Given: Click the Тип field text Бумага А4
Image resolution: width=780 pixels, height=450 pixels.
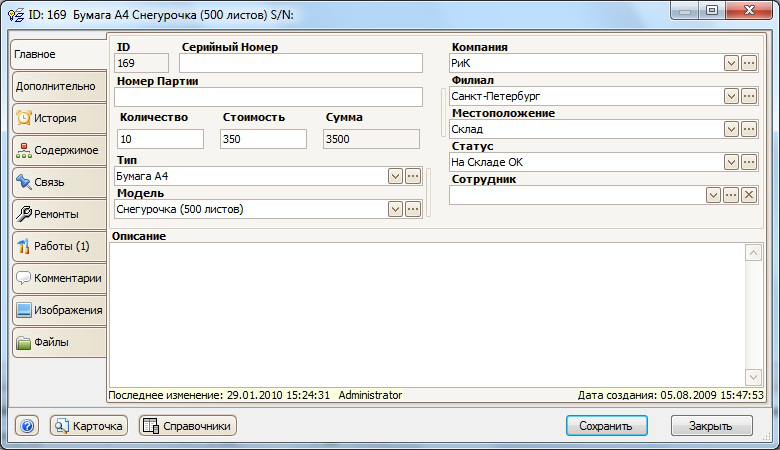Looking at the screenshot, I should point(142,176).
